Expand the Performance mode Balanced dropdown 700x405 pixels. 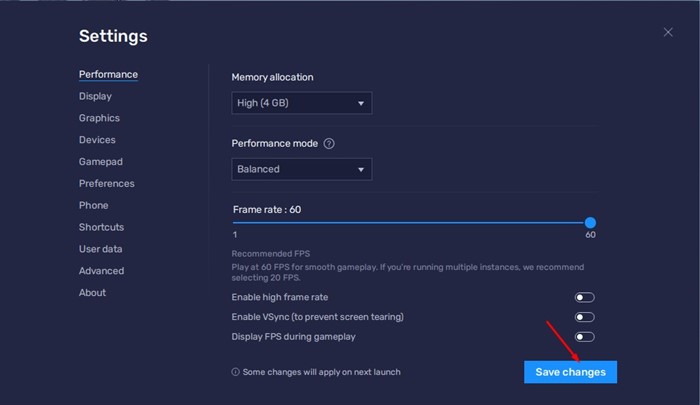(x=301, y=169)
